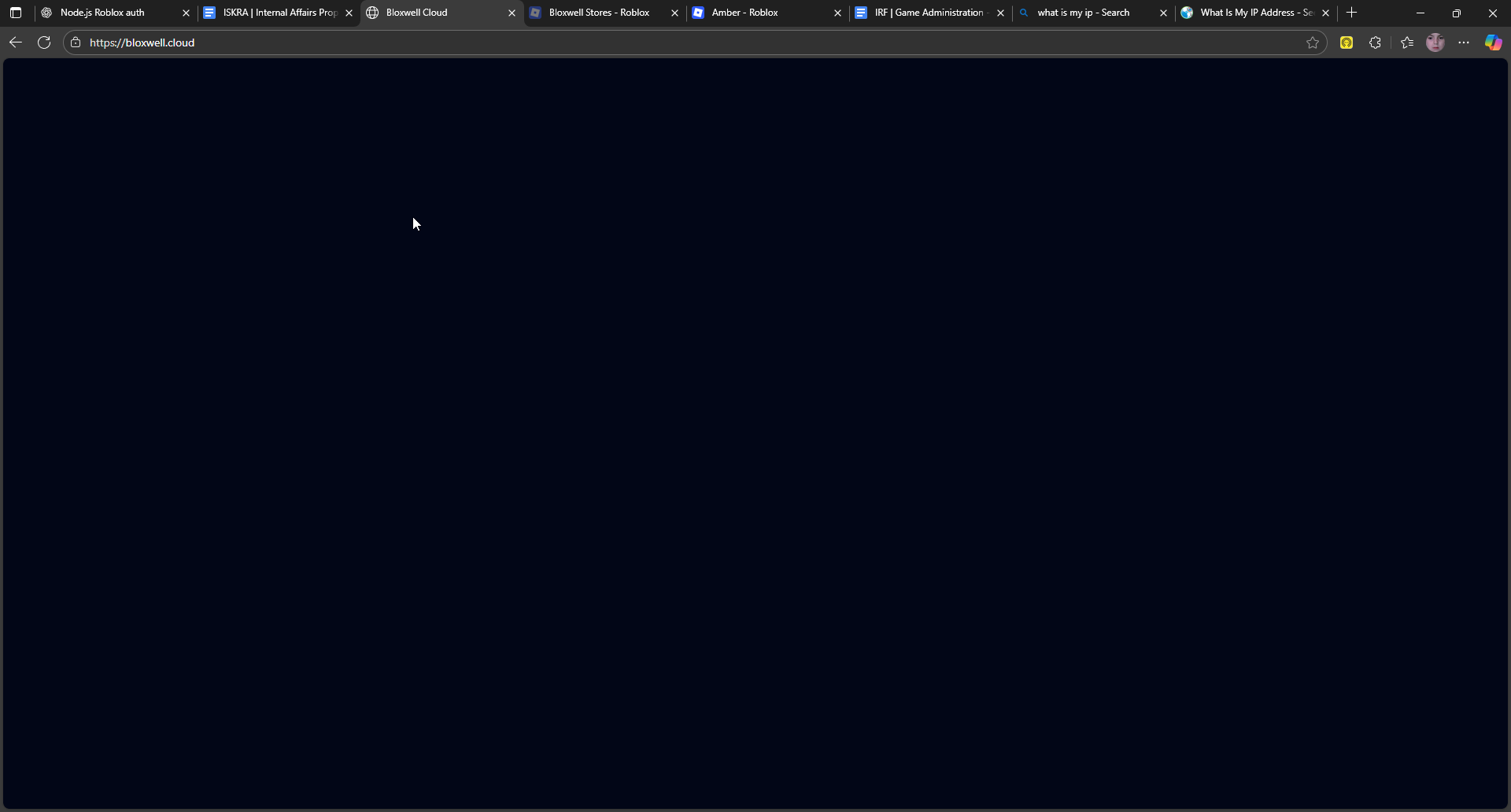The width and height of the screenshot is (1511, 812).
Task: Close the ISKRA Internal Affairs tab
Action: point(349,13)
